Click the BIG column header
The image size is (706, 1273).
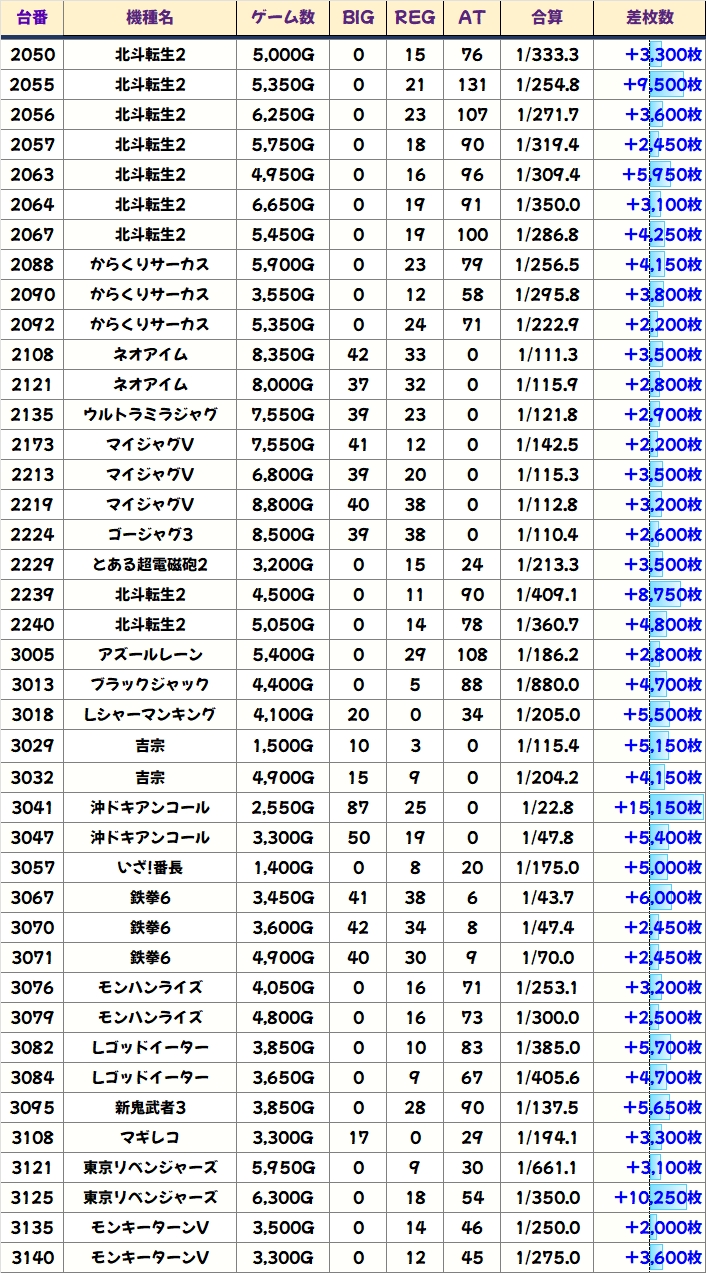358,18
